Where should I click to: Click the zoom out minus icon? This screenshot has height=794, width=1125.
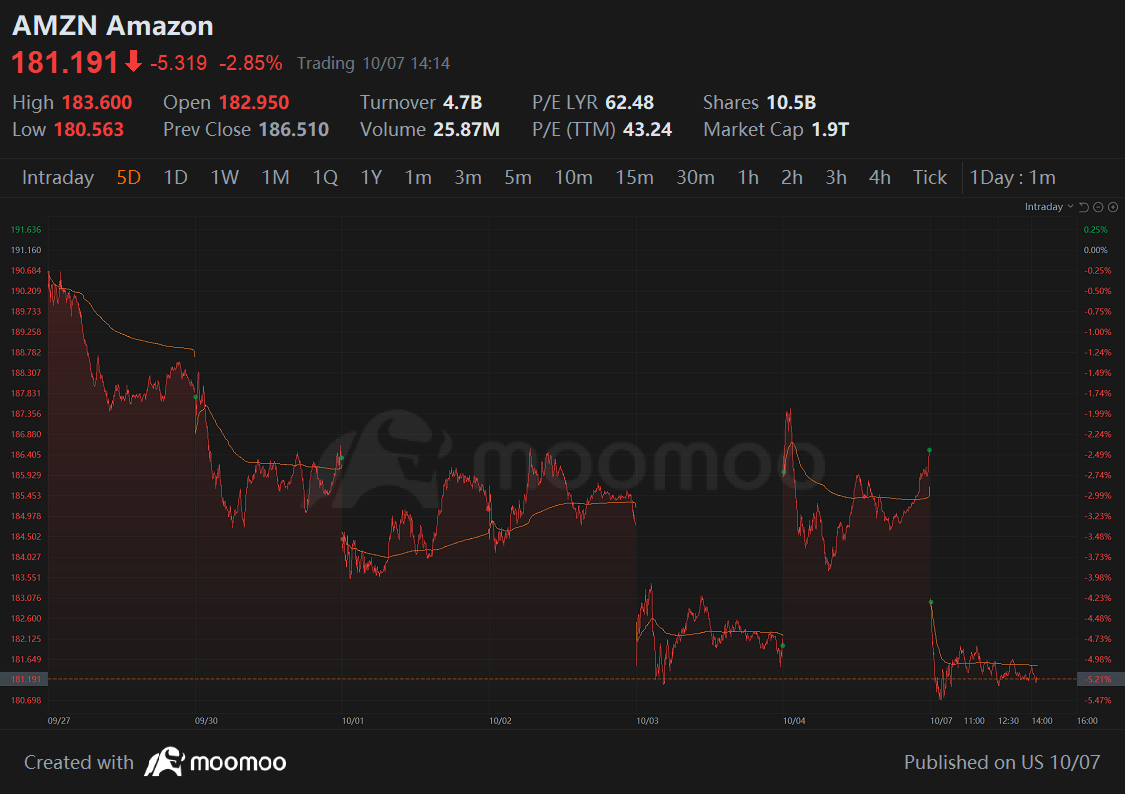1098,207
